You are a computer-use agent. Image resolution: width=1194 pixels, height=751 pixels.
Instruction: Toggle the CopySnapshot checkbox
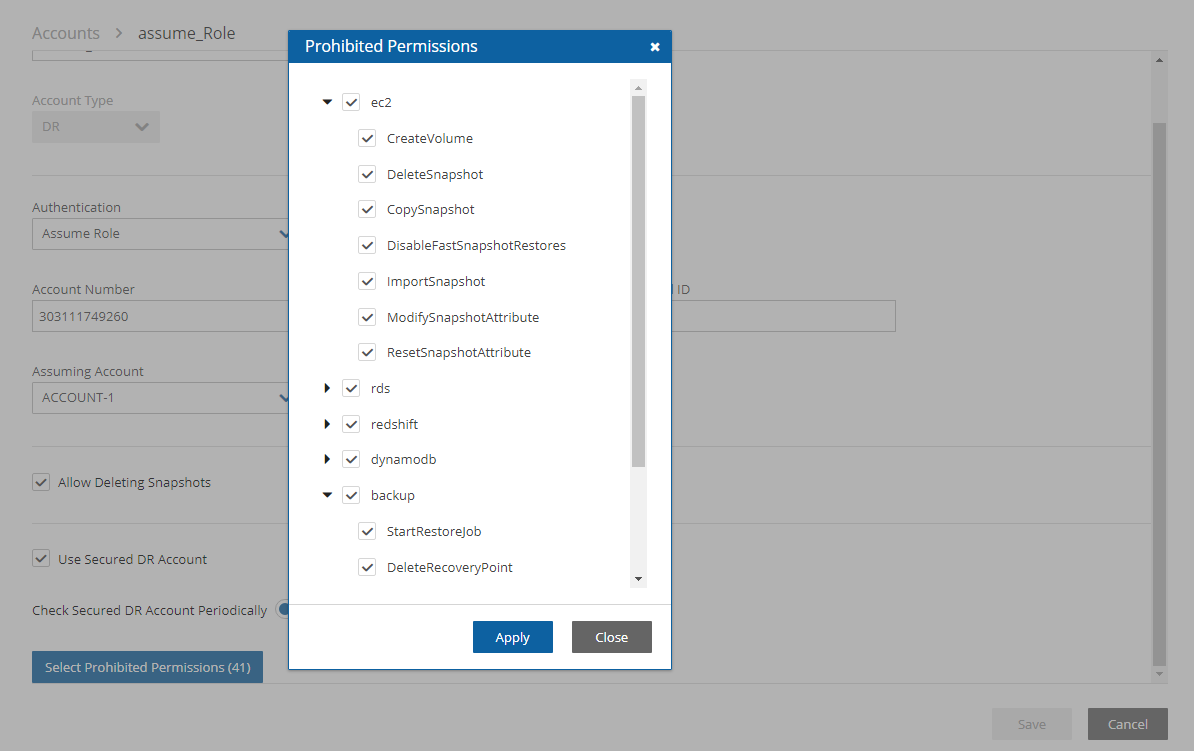click(x=367, y=210)
